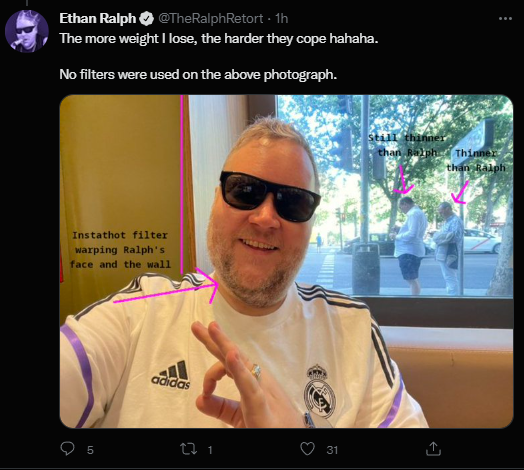524x470 pixels.
Task: Open the attached photo in full view
Action: pos(286,261)
